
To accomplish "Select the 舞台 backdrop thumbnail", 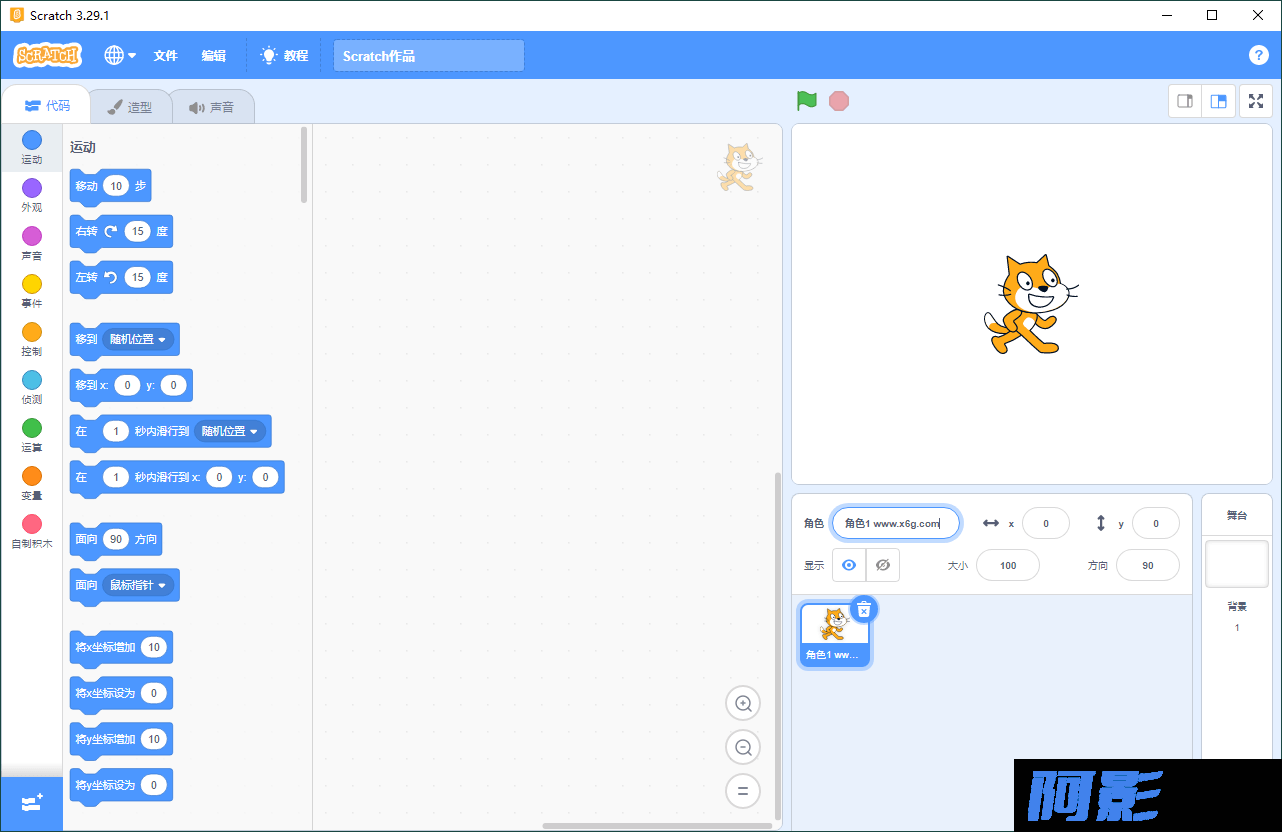I will 1237,564.
